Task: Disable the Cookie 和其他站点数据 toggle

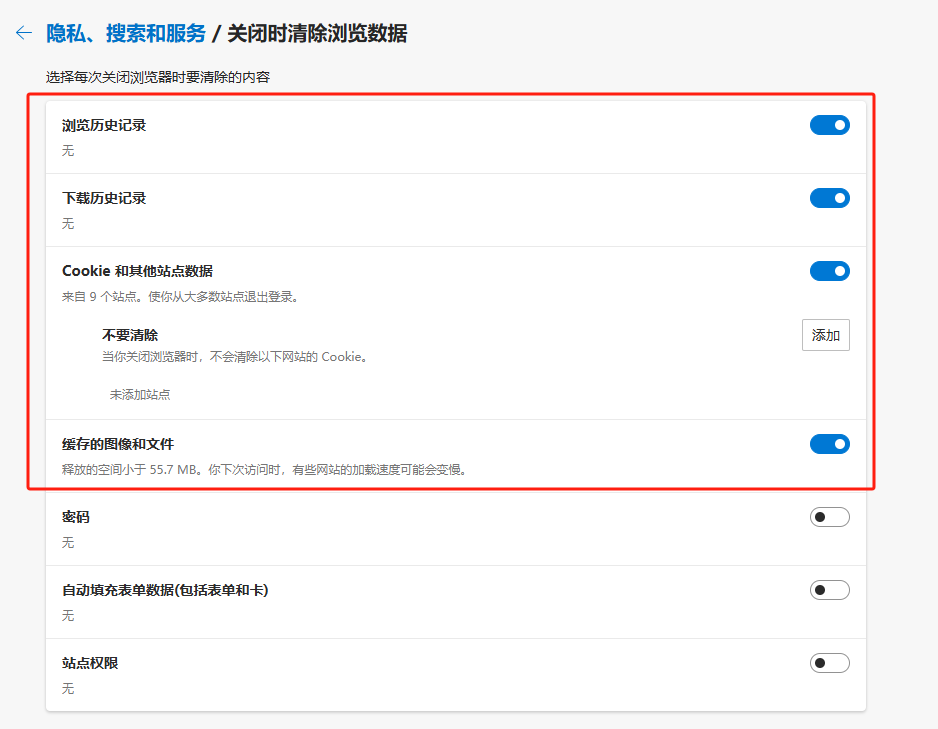Action: 830,271
